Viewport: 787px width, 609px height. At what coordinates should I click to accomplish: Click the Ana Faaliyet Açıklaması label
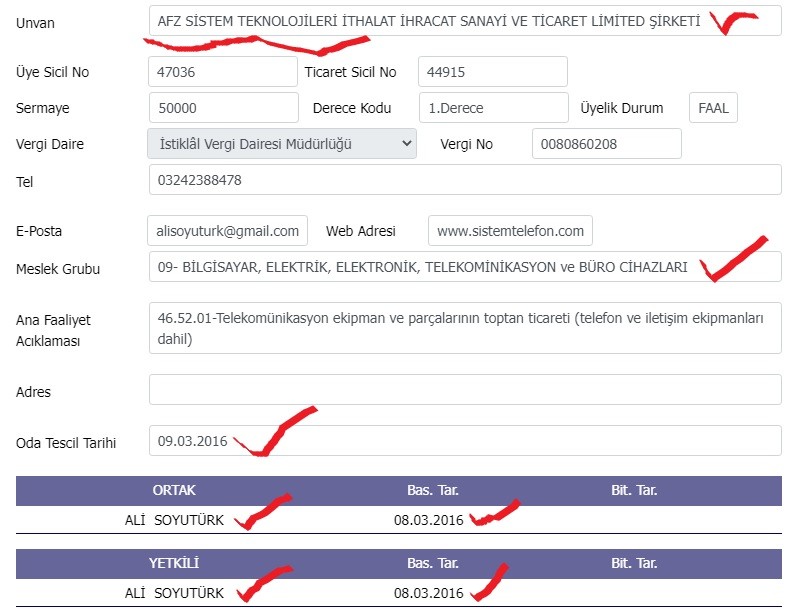click(x=53, y=331)
